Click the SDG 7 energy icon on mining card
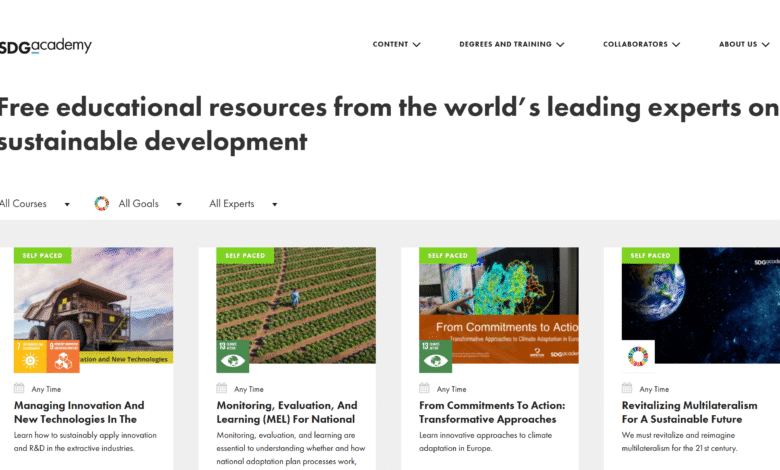This screenshot has height=470, width=780. coord(30,356)
